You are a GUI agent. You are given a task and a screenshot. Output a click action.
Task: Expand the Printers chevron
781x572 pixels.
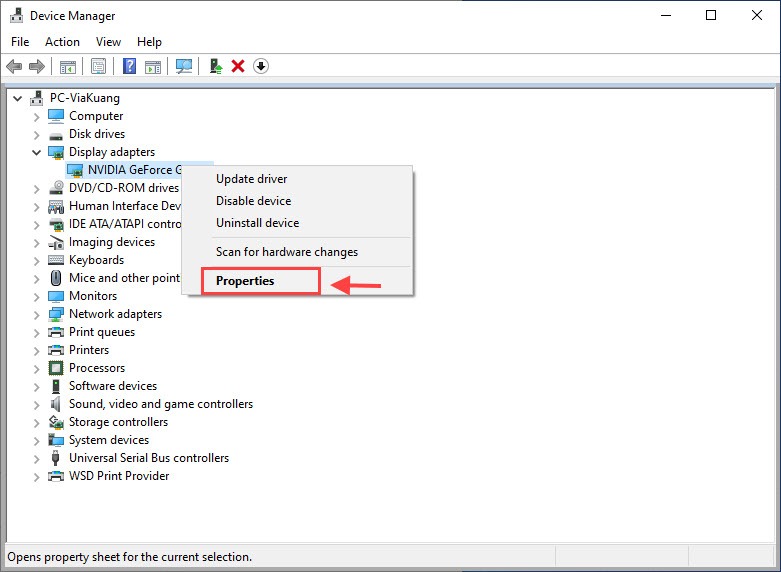[x=36, y=351]
